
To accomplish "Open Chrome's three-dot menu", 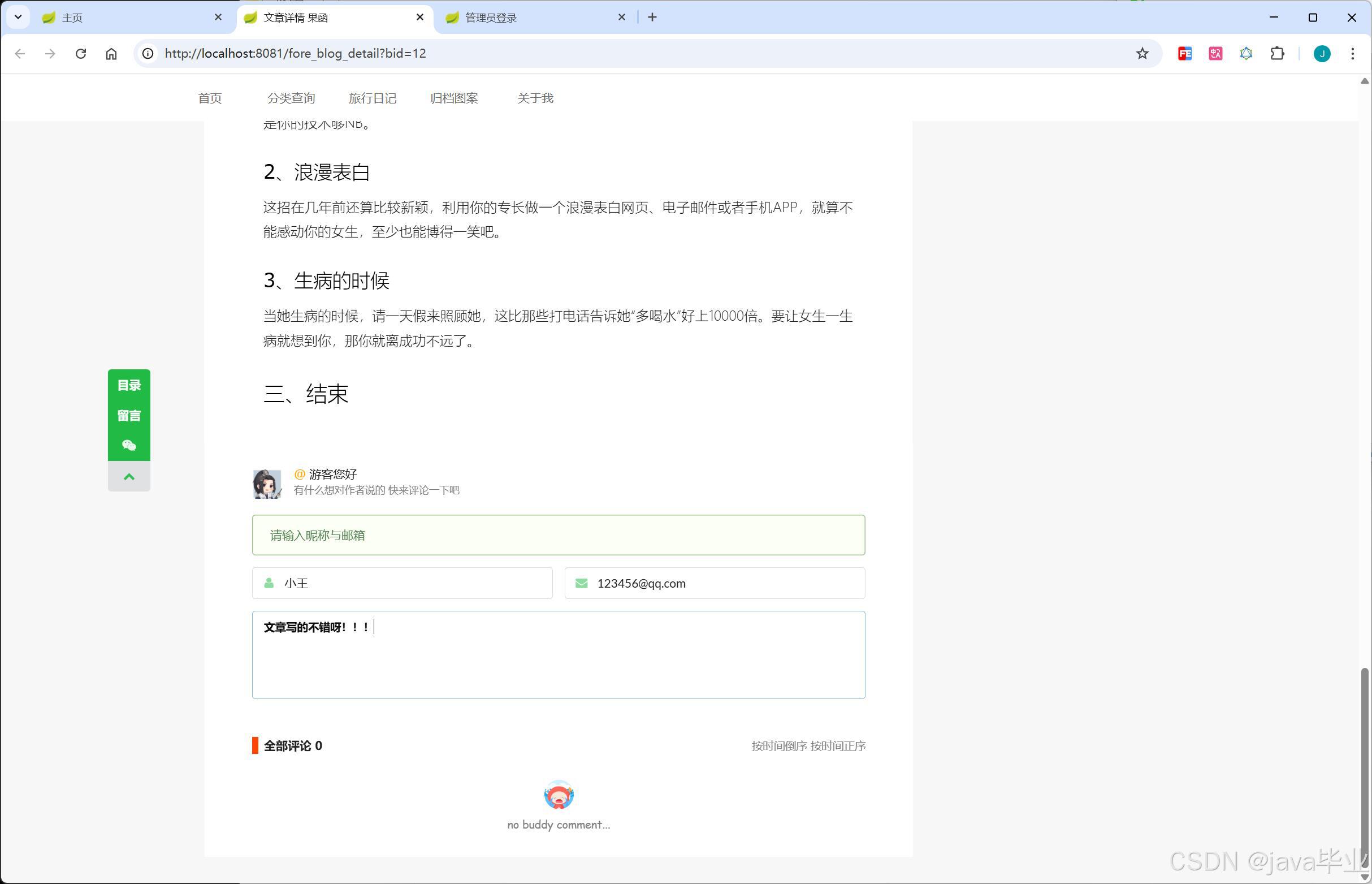I will [1352, 53].
